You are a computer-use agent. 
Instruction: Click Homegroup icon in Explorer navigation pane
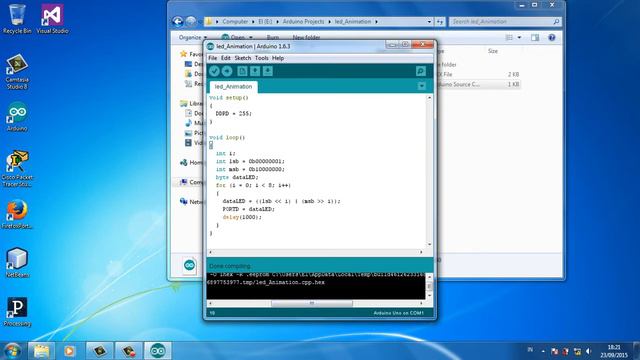tap(184, 162)
